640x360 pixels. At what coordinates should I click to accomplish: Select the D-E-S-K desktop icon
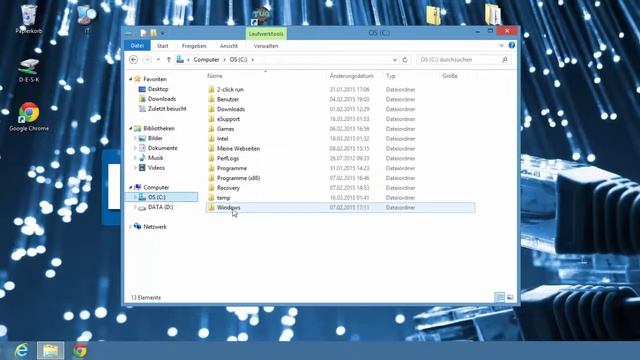click(x=29, y=70)
